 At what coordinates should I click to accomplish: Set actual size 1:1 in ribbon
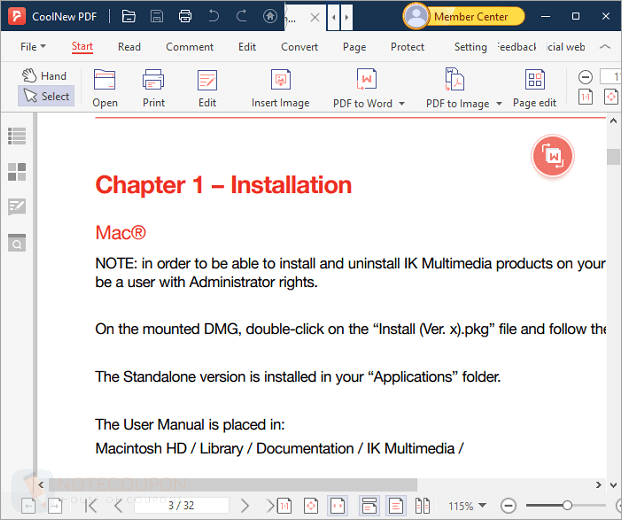pyautogui.click(x=586, y=97)
